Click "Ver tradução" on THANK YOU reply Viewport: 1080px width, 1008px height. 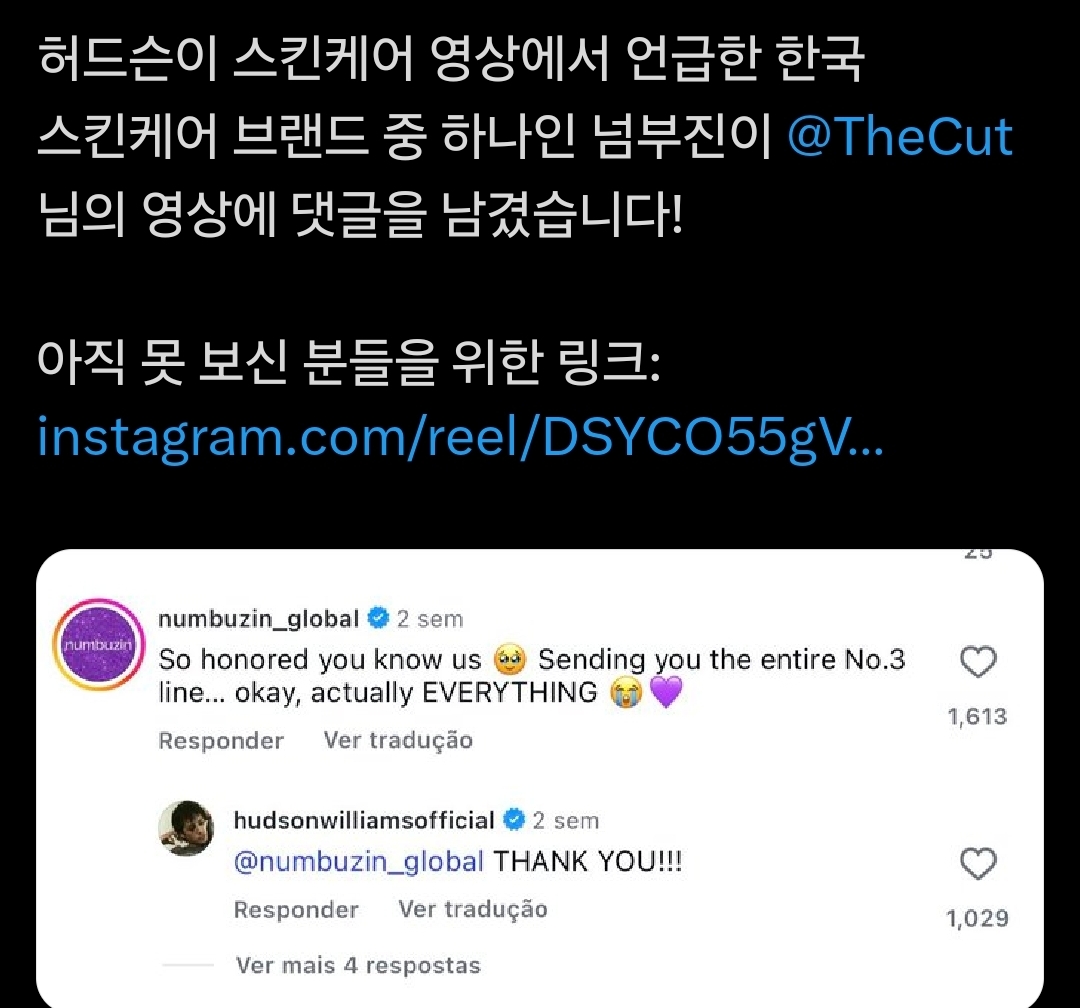pyautogui.click(x=473, y=910)
